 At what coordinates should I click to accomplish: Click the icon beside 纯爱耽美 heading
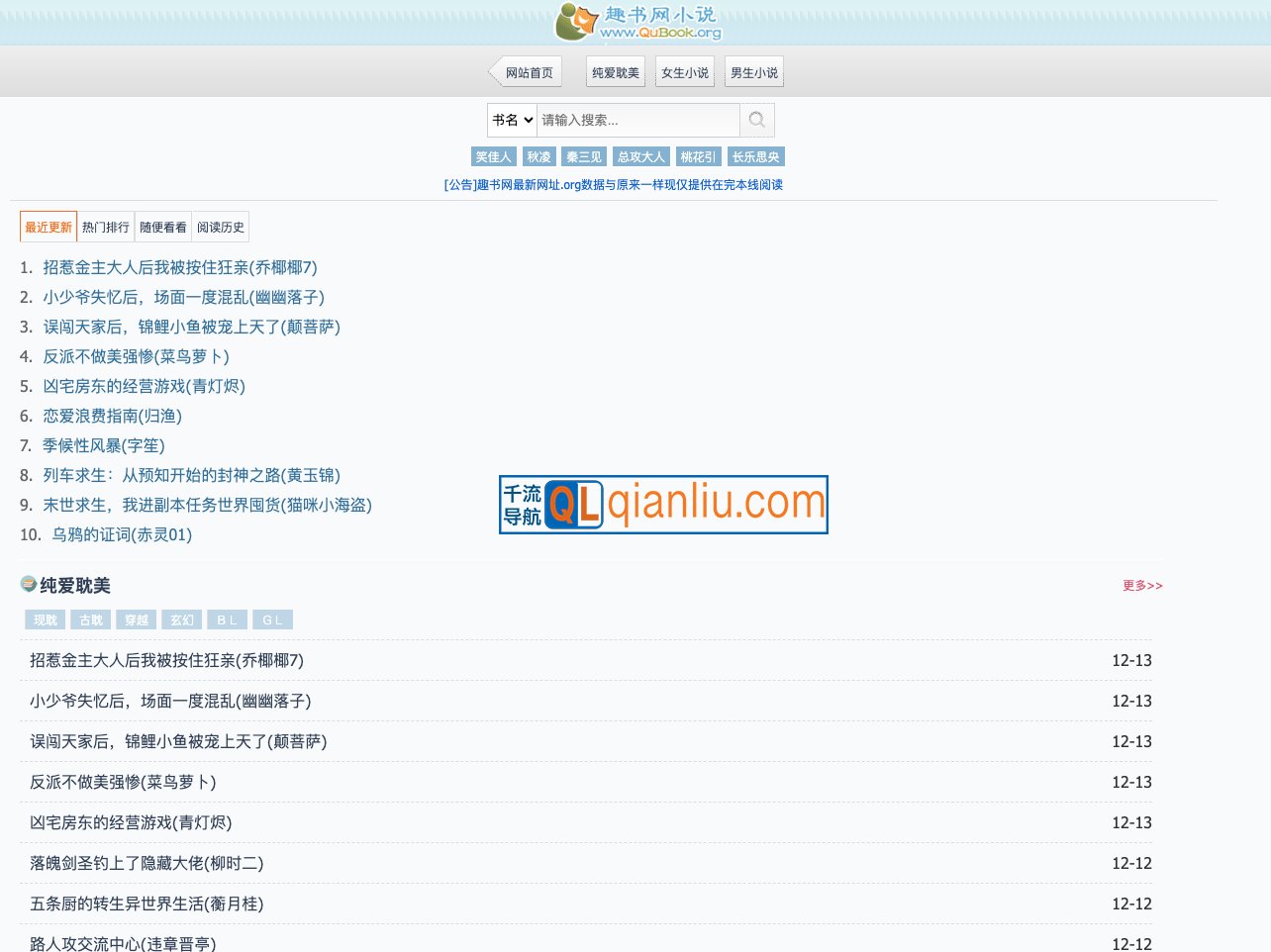click(29, 585)
